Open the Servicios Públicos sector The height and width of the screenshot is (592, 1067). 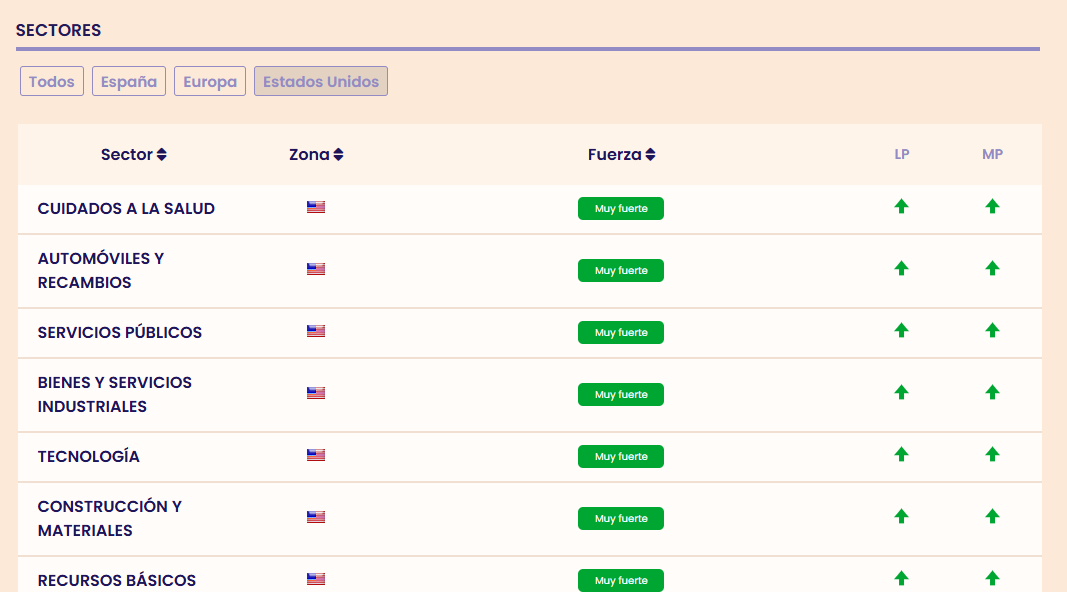pos(120,332)
